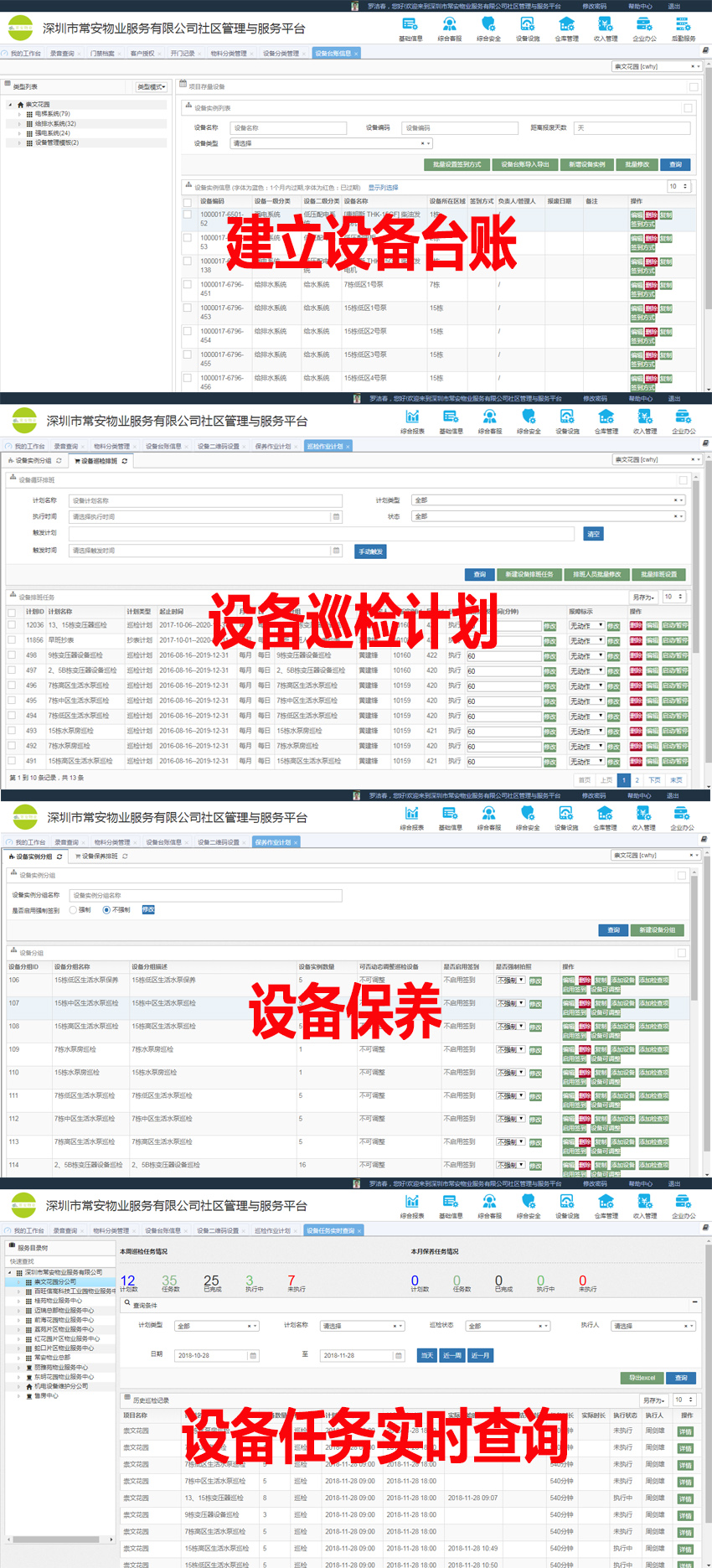Expand the 电梯系统(79) tree node
Viewport: 712px width, 1568px height.
tap(20, 114)
